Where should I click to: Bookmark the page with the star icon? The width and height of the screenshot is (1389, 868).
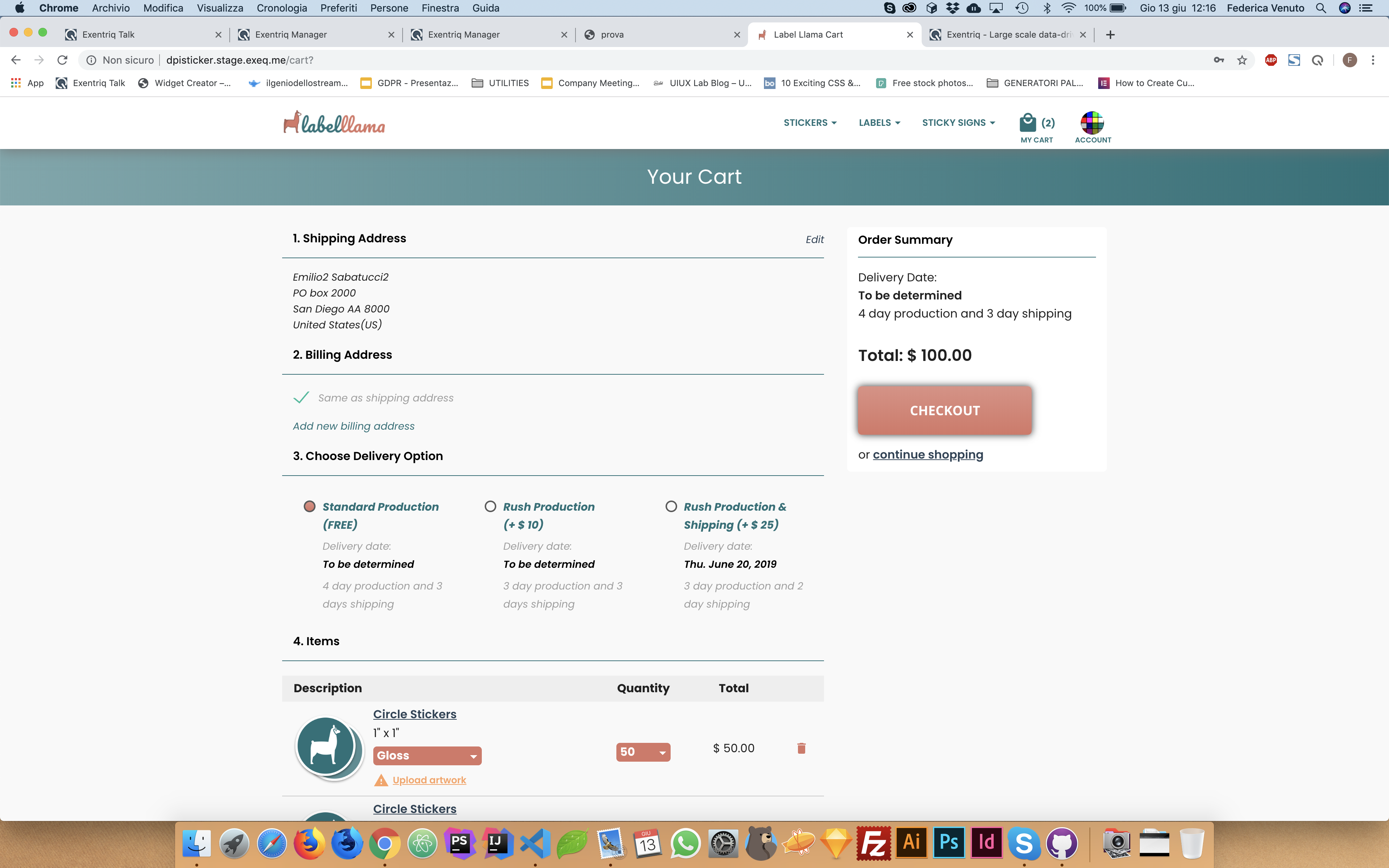point(1242,60)
